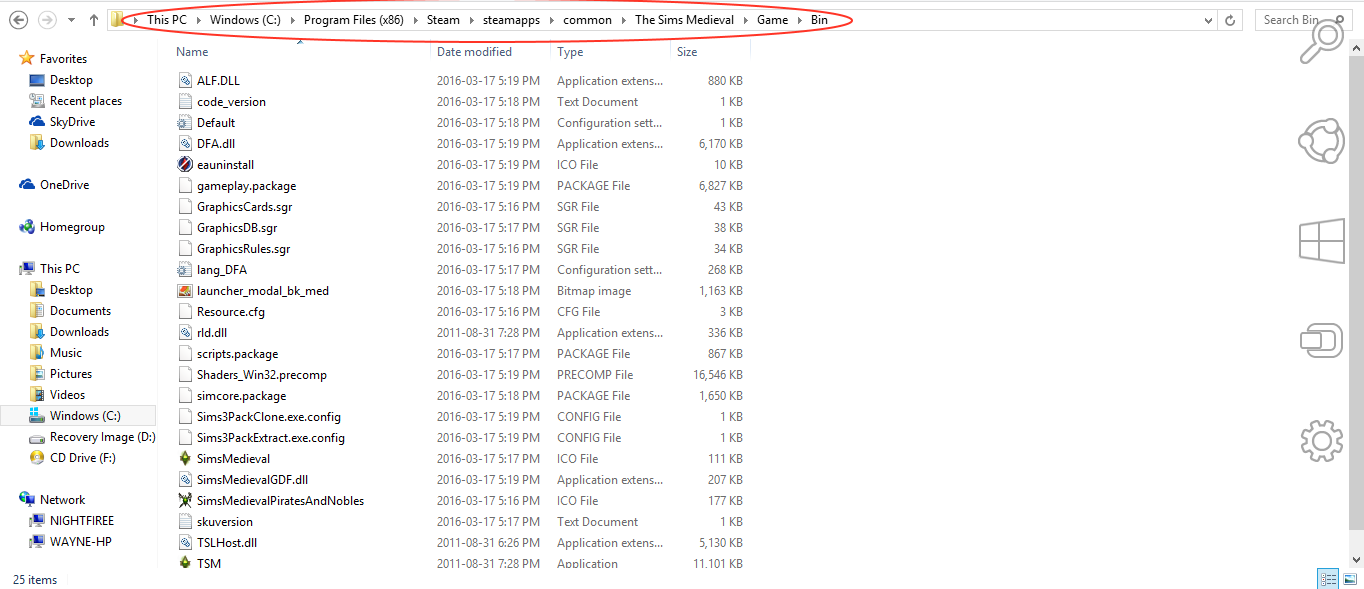Open Recent places under Favorites
This screenshot has height=589, width=1364.
pos(86,101)
